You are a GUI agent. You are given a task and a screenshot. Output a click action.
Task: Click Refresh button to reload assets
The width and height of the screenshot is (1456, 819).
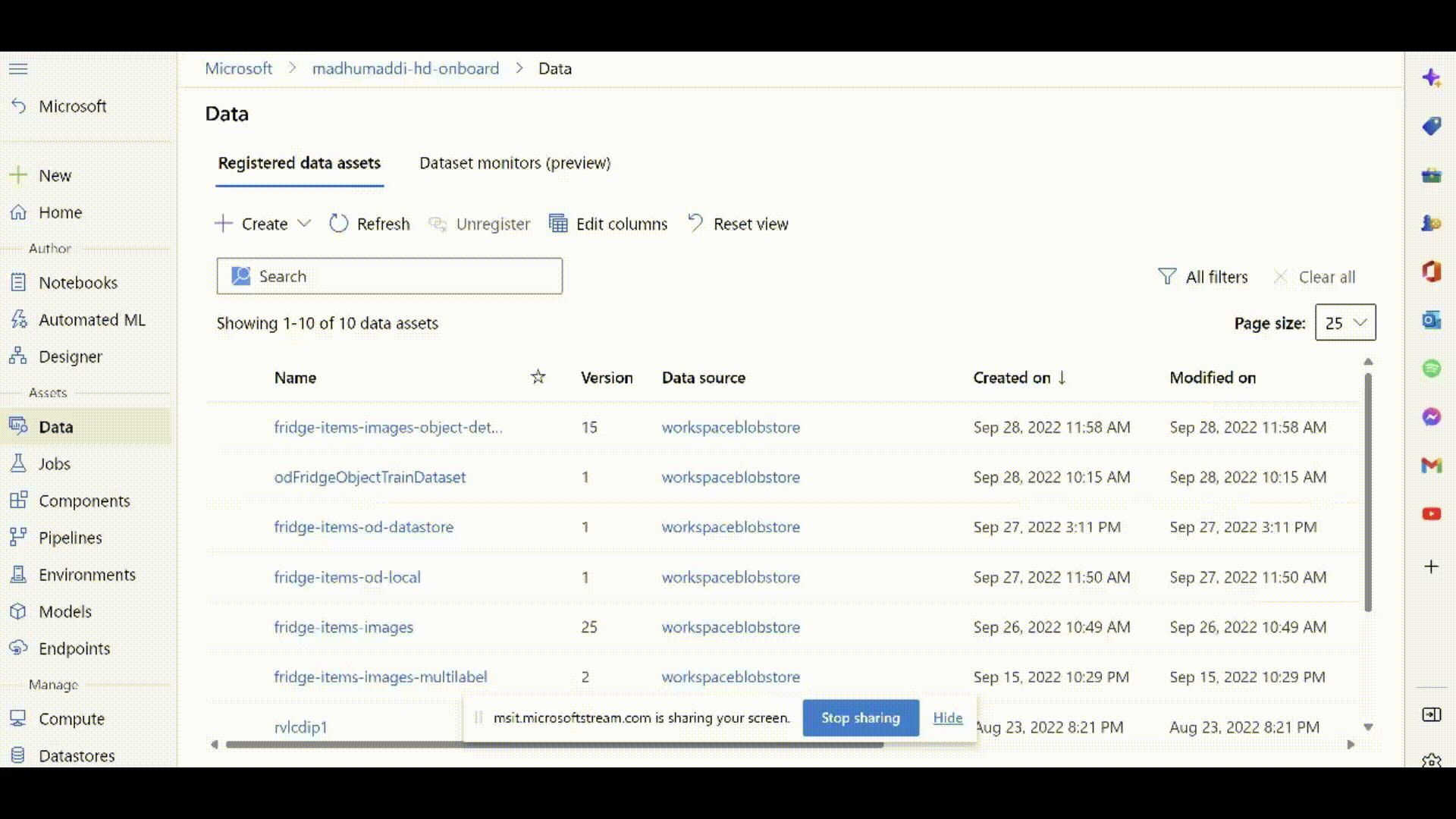(x=369, y=223)
